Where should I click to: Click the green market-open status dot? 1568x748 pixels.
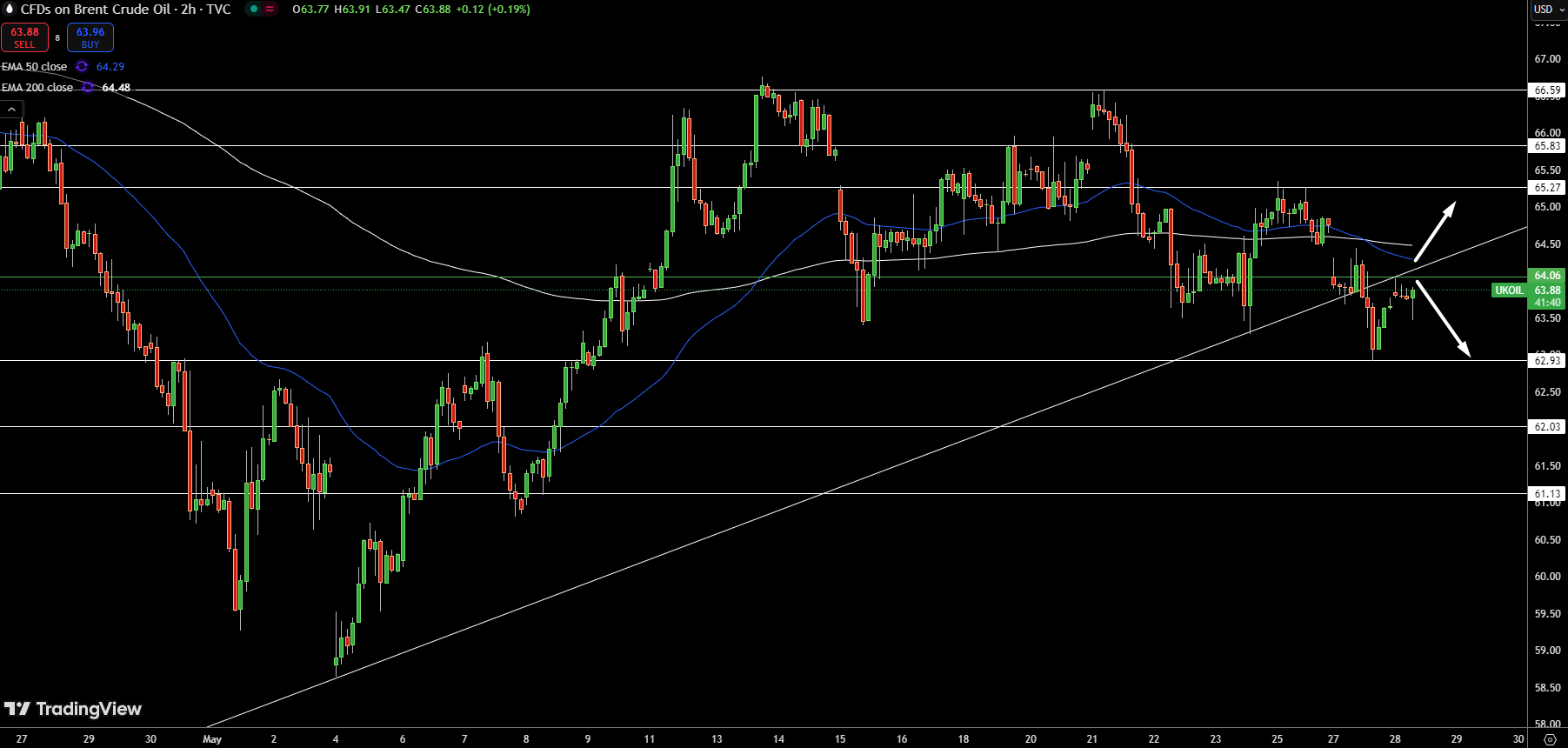(x=253, y=10)
